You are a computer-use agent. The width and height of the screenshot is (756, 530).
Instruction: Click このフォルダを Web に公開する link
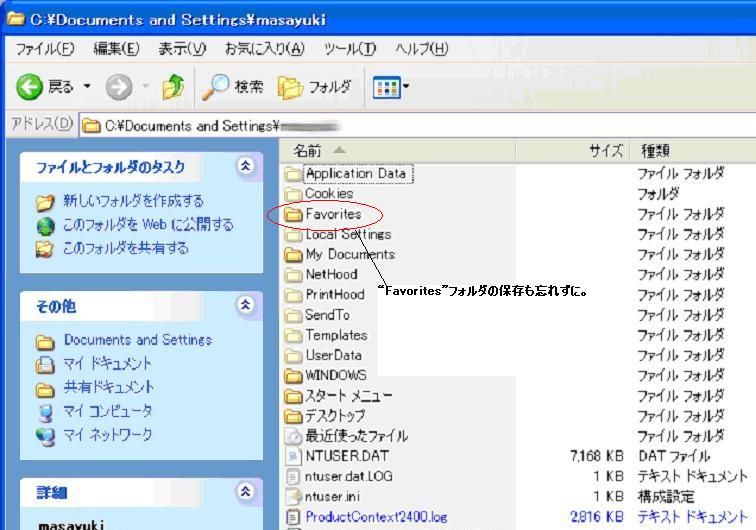tap(148, 224)
